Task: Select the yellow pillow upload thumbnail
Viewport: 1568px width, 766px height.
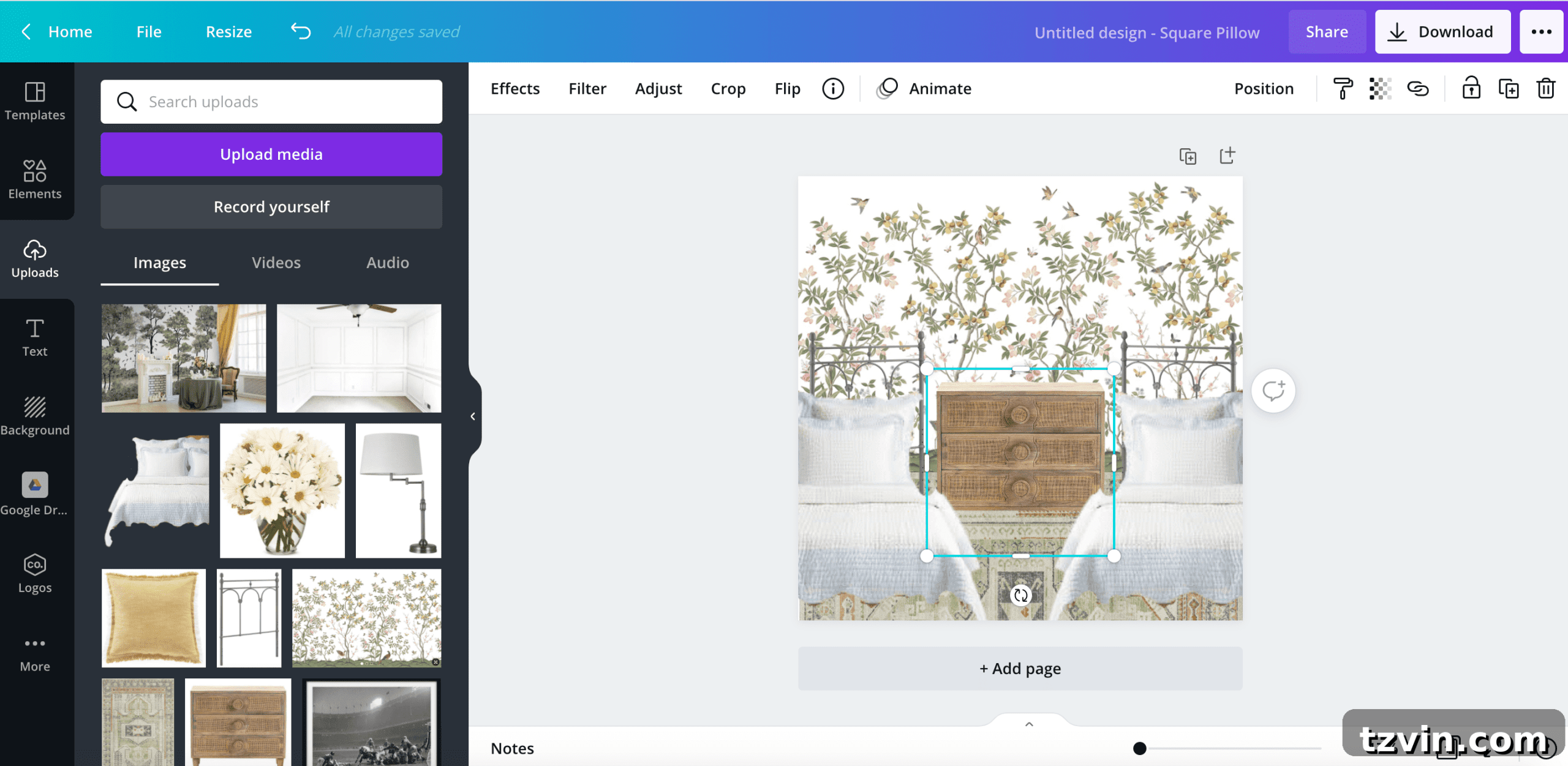Action: (154, 618)
